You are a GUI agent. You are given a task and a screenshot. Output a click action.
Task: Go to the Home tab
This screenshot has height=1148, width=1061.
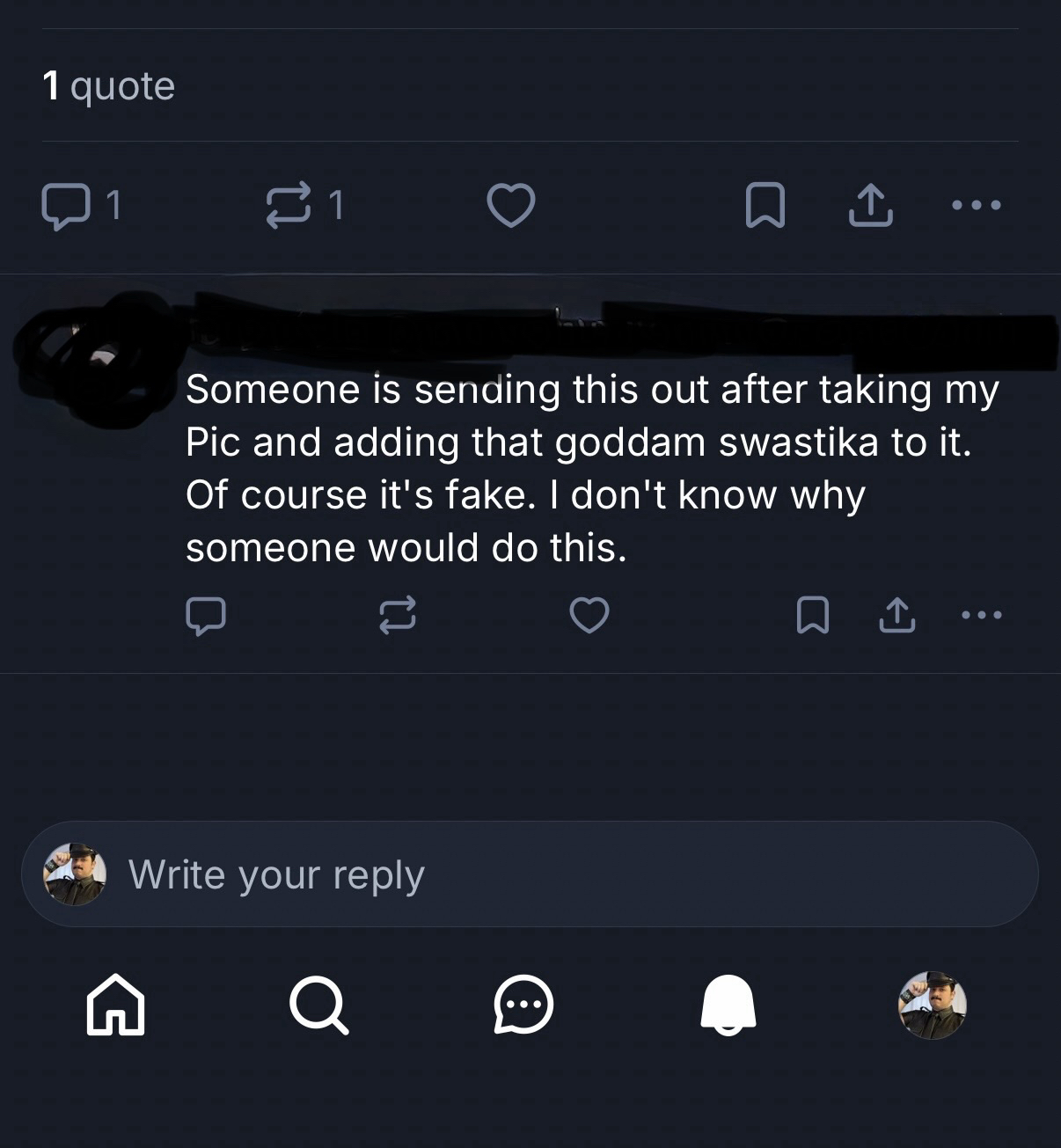point(116,1005)
